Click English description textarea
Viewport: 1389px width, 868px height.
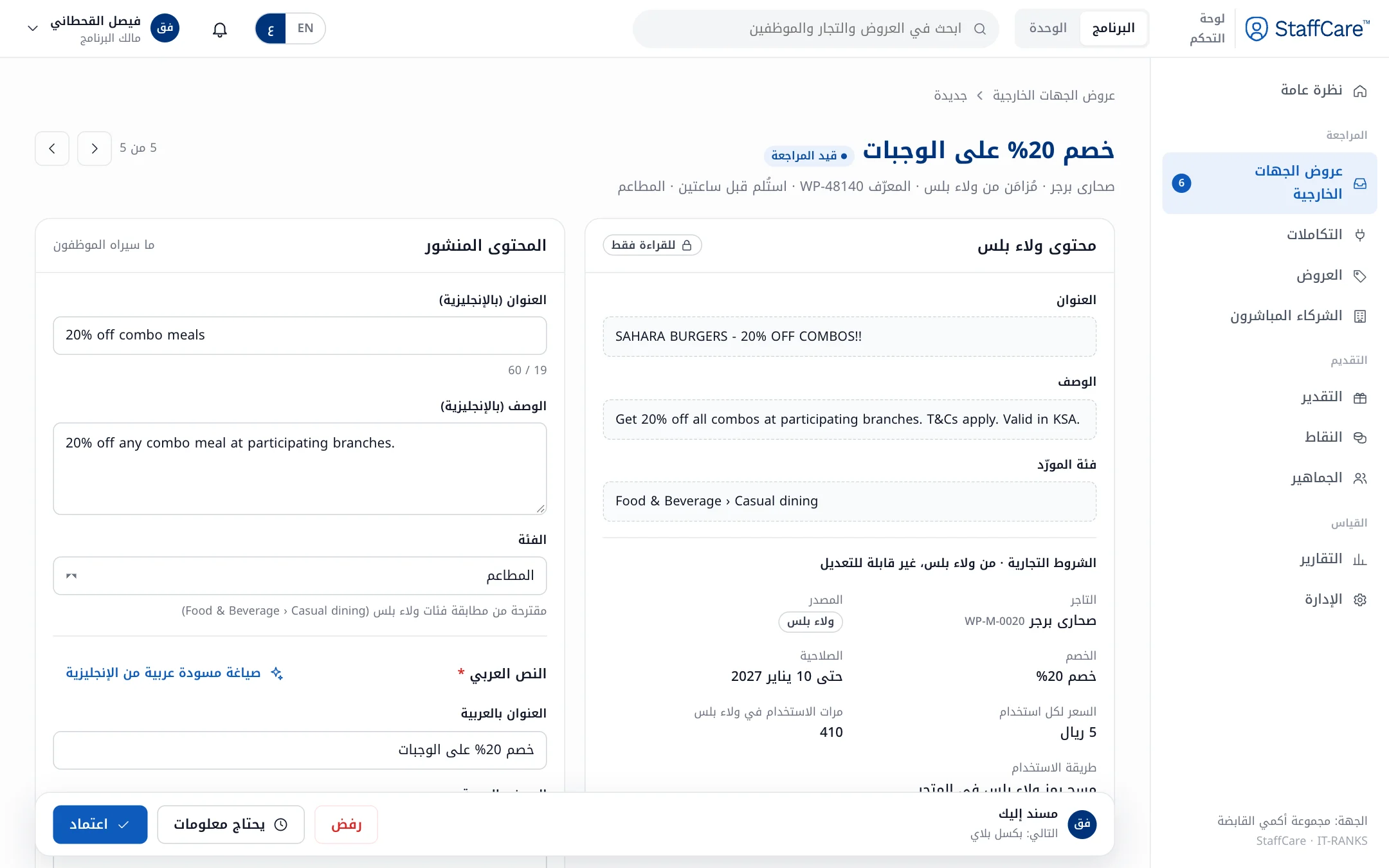point(300,469)
